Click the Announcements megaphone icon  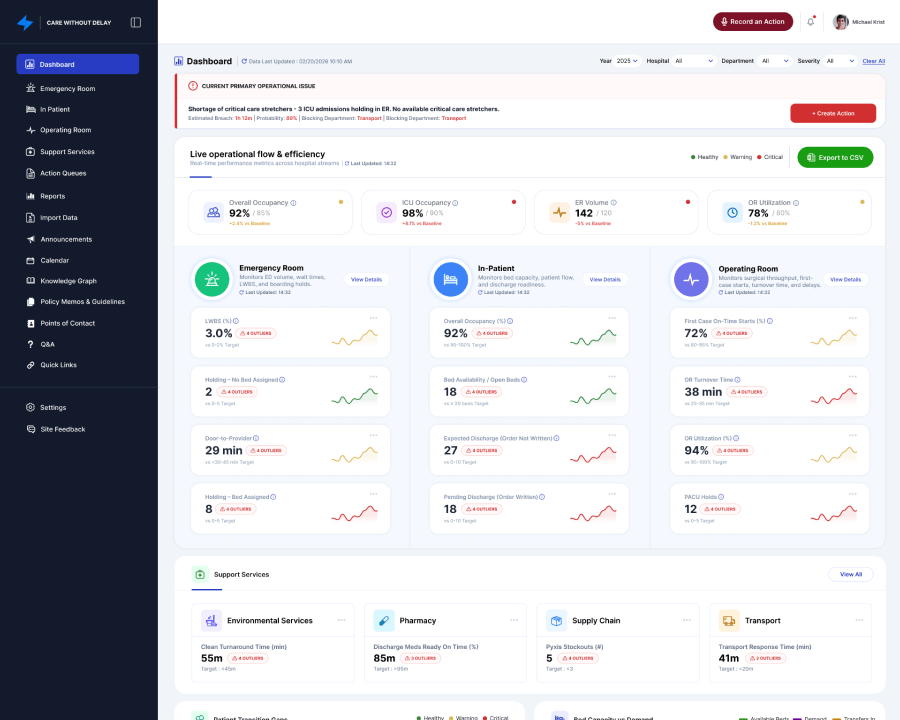(x=30, y=239)
